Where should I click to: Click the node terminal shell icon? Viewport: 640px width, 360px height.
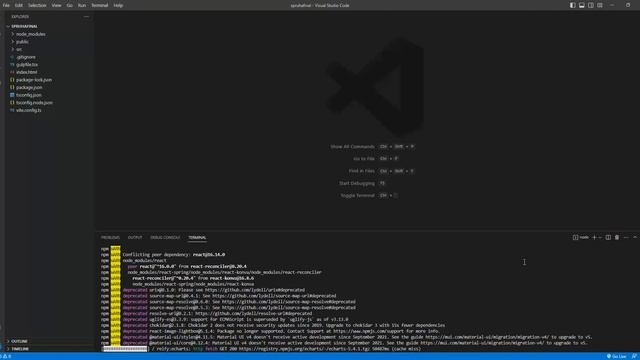tap(575, 237)
